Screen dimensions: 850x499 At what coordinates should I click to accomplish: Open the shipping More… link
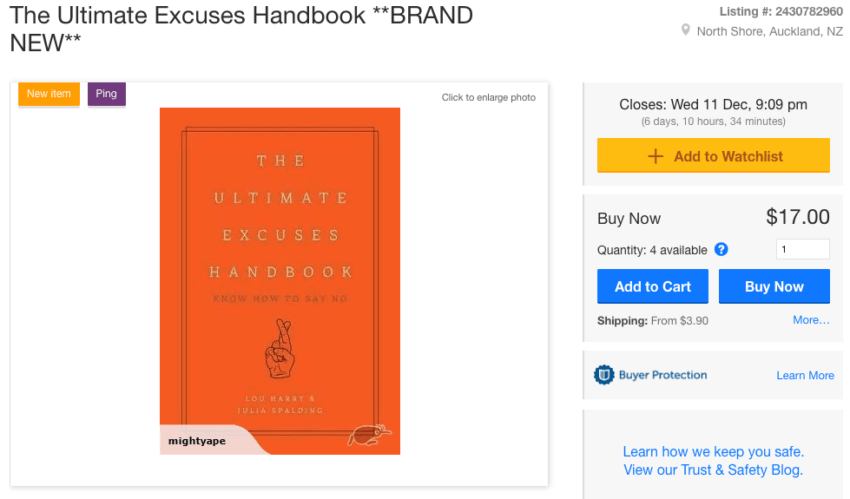pos(811,320)
